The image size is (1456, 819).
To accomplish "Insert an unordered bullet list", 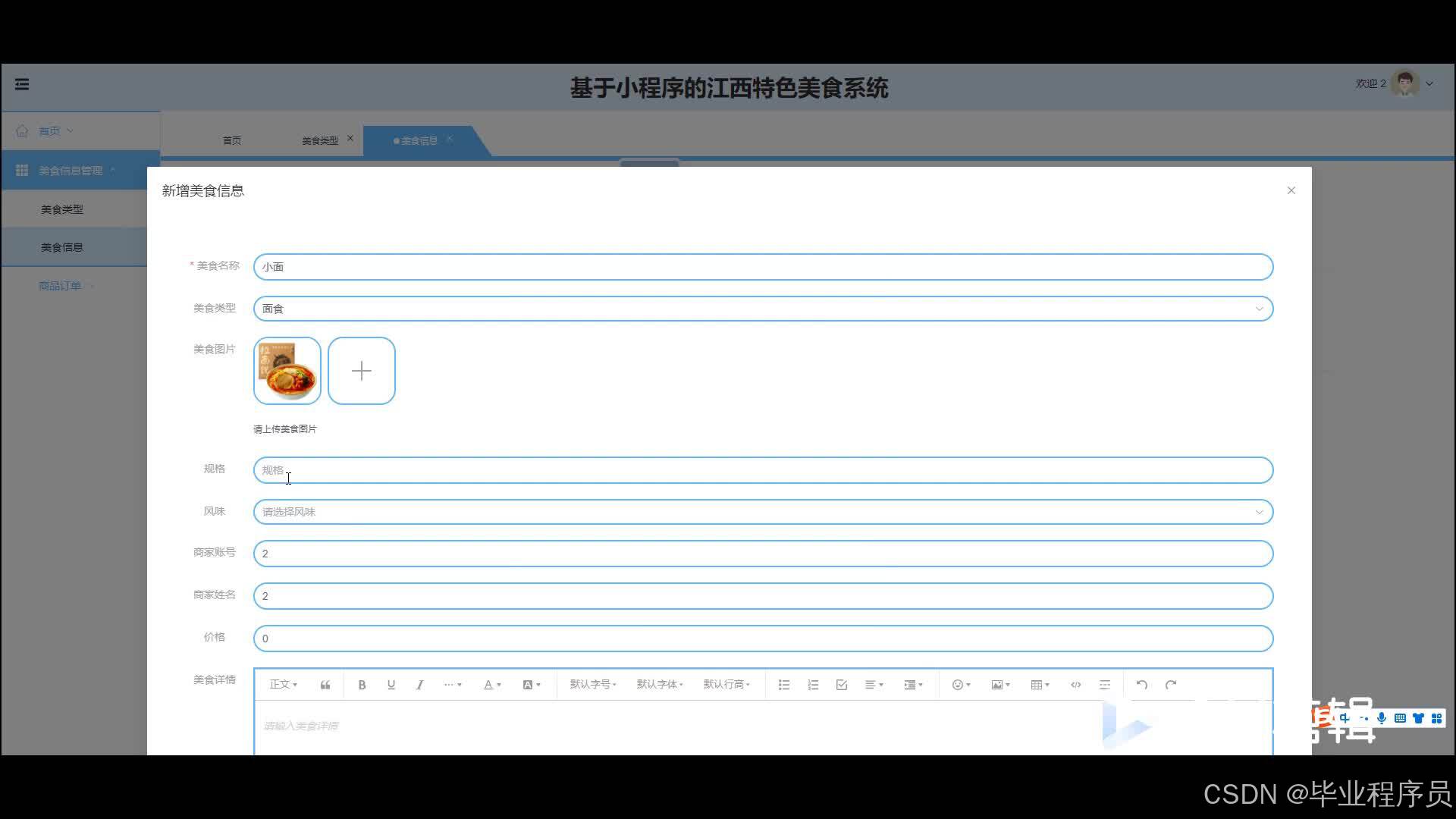I will 784,685.
